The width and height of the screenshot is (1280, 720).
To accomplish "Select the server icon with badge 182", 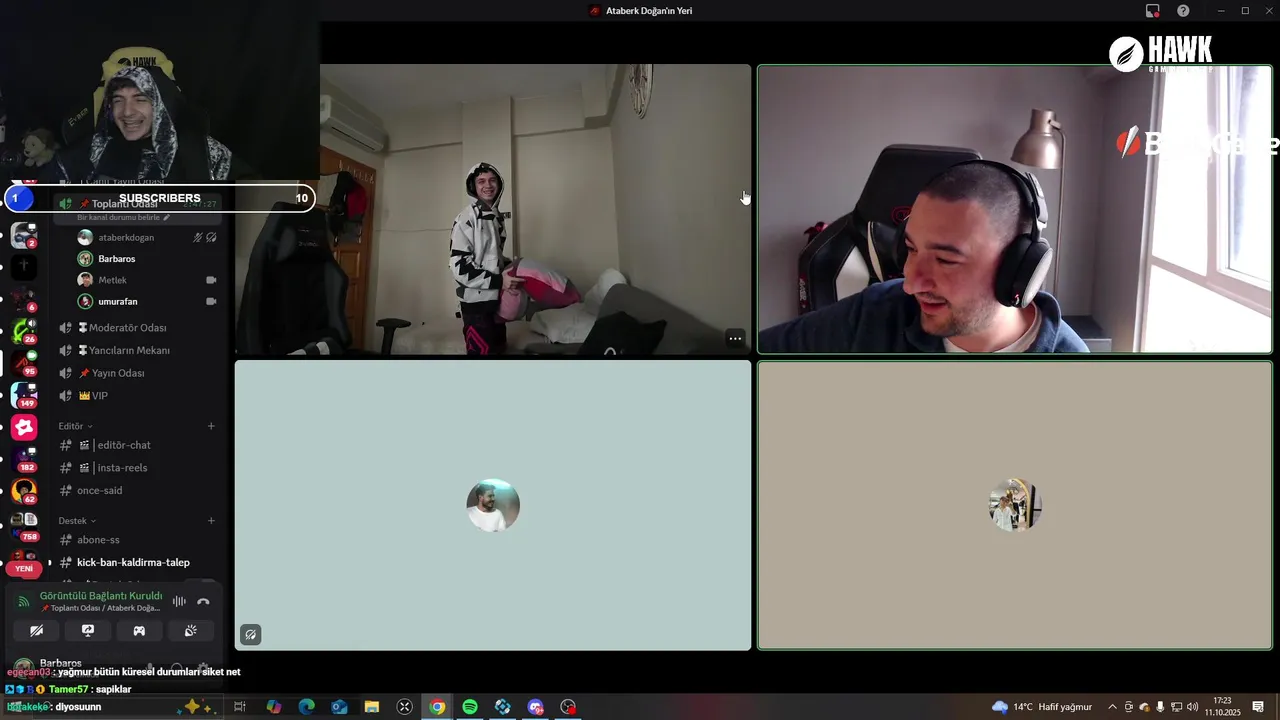I will [24, 459].
